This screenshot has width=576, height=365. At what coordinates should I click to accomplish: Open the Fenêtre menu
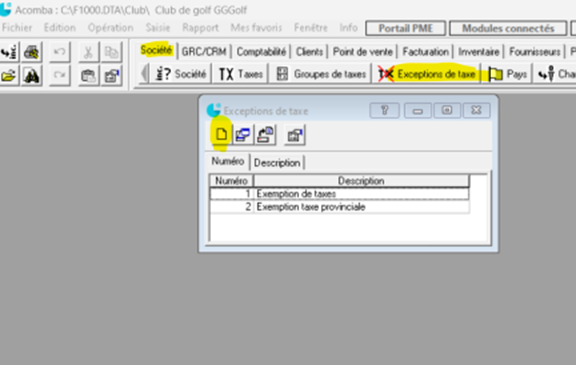click(310, 28)
